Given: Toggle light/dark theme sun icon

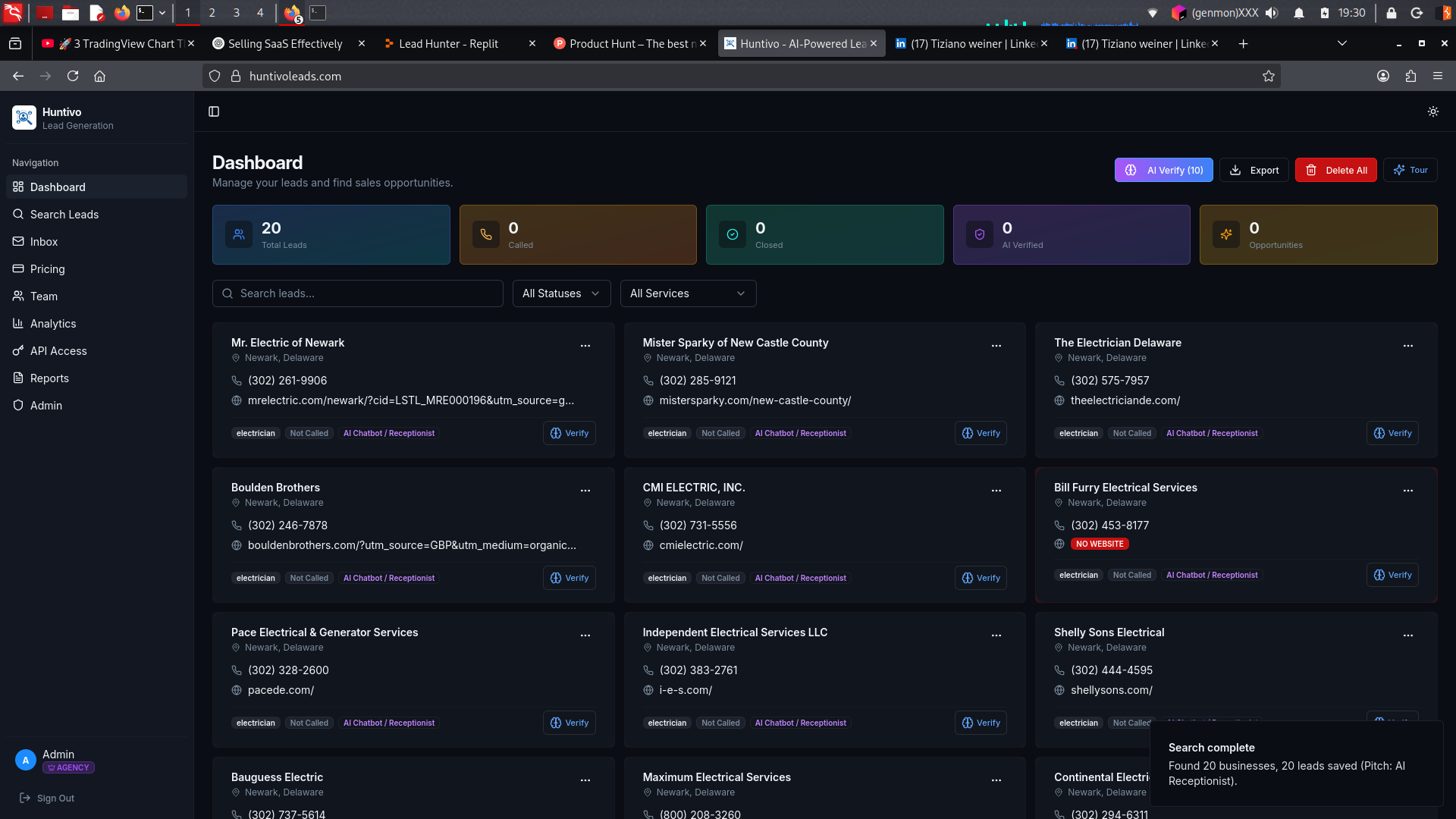Looking at the screenshot, I should point(1432,111).
